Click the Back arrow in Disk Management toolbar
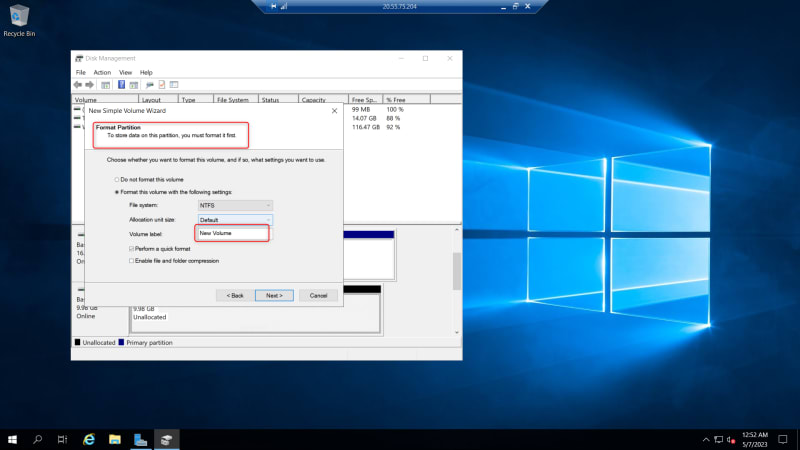This screenshot has width=800, height=450. 78,85
